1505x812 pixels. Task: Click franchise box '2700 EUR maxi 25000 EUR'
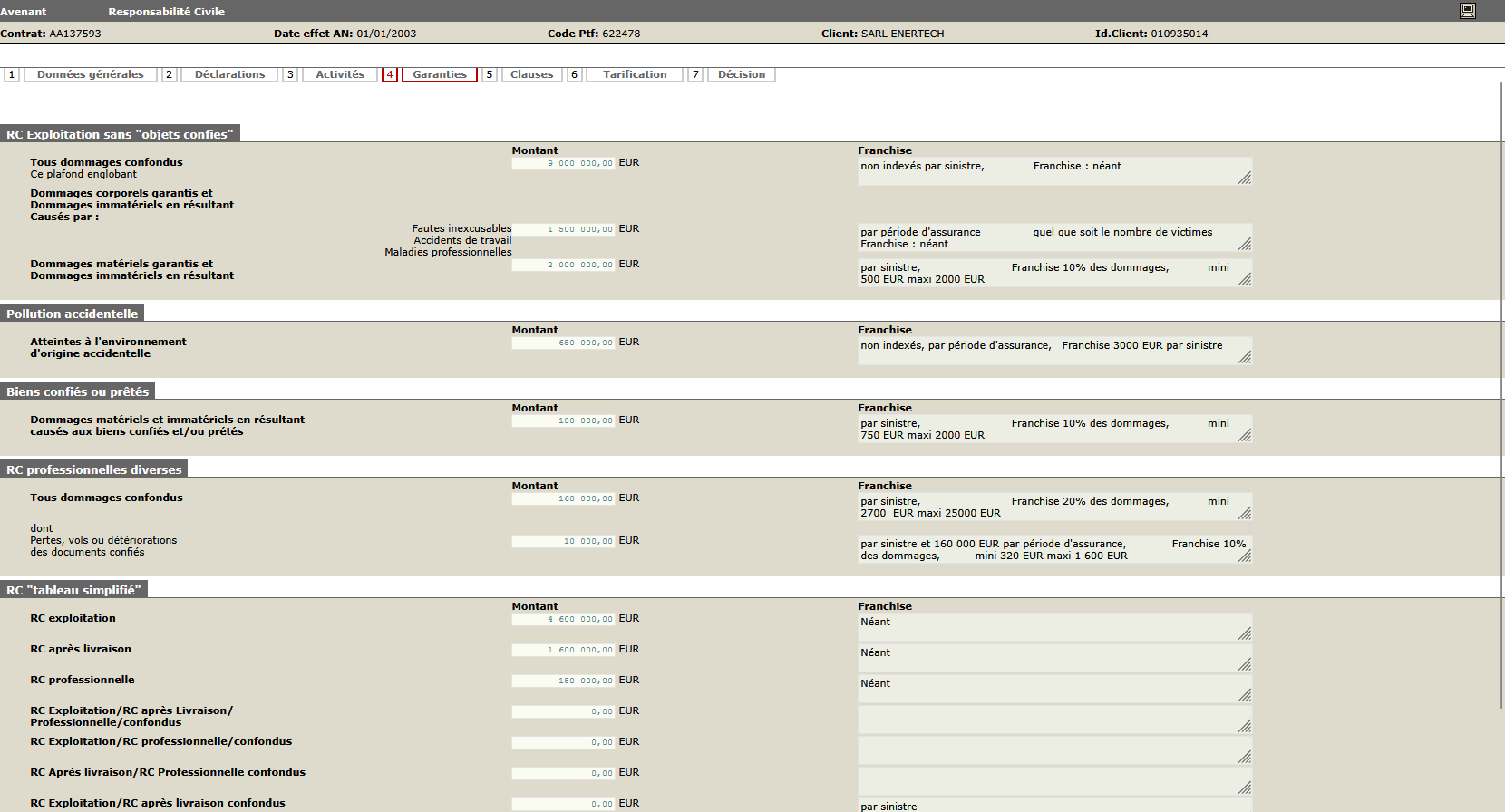pos(1054,507)
